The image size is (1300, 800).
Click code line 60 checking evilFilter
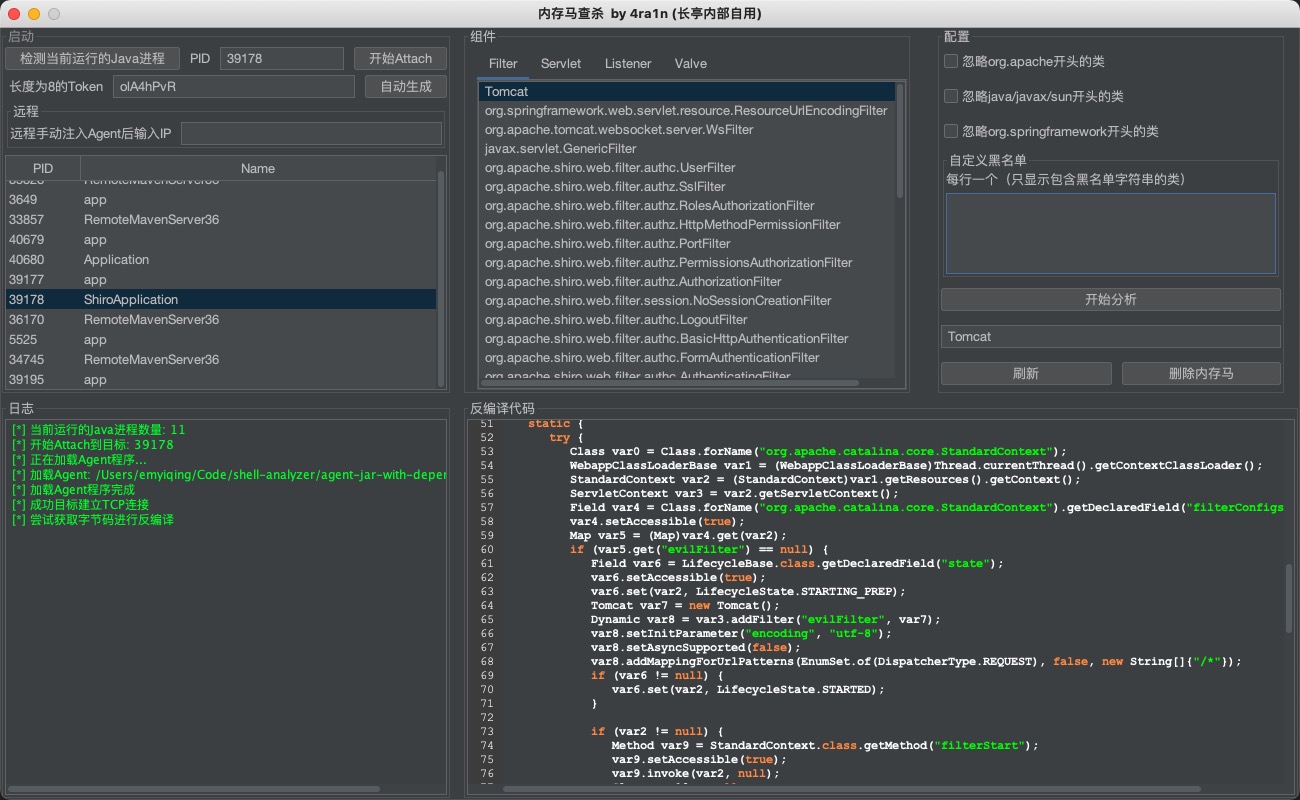pos(699,549)
